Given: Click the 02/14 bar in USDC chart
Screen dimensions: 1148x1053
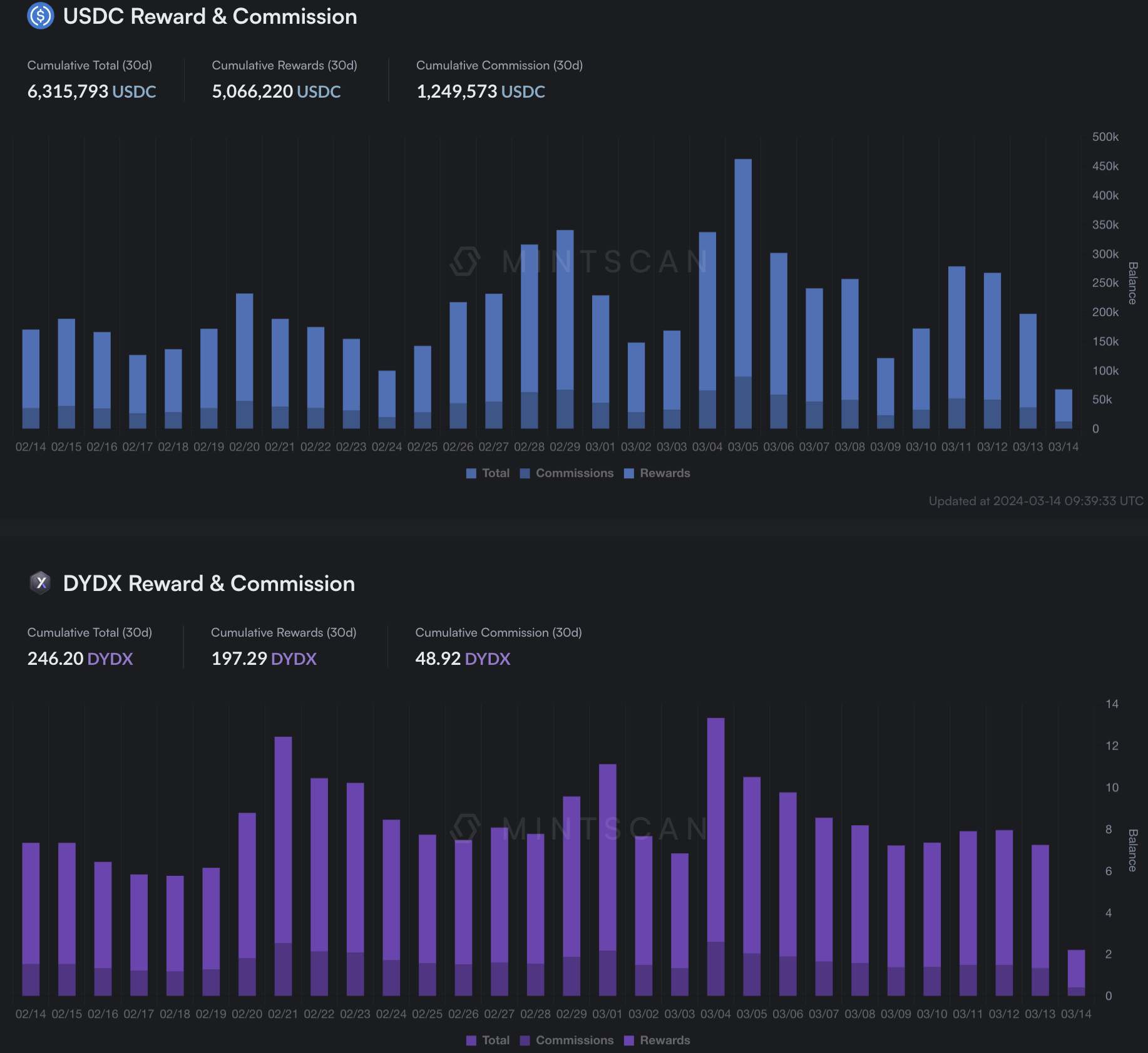Looking at the screenshot, I should pos(31,379).
